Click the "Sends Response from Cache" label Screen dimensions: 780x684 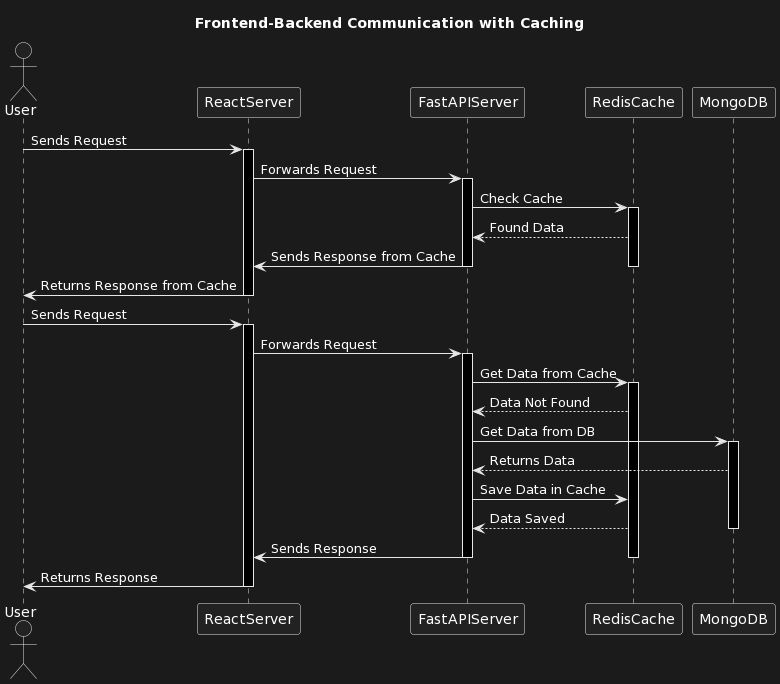click(363, 257)
